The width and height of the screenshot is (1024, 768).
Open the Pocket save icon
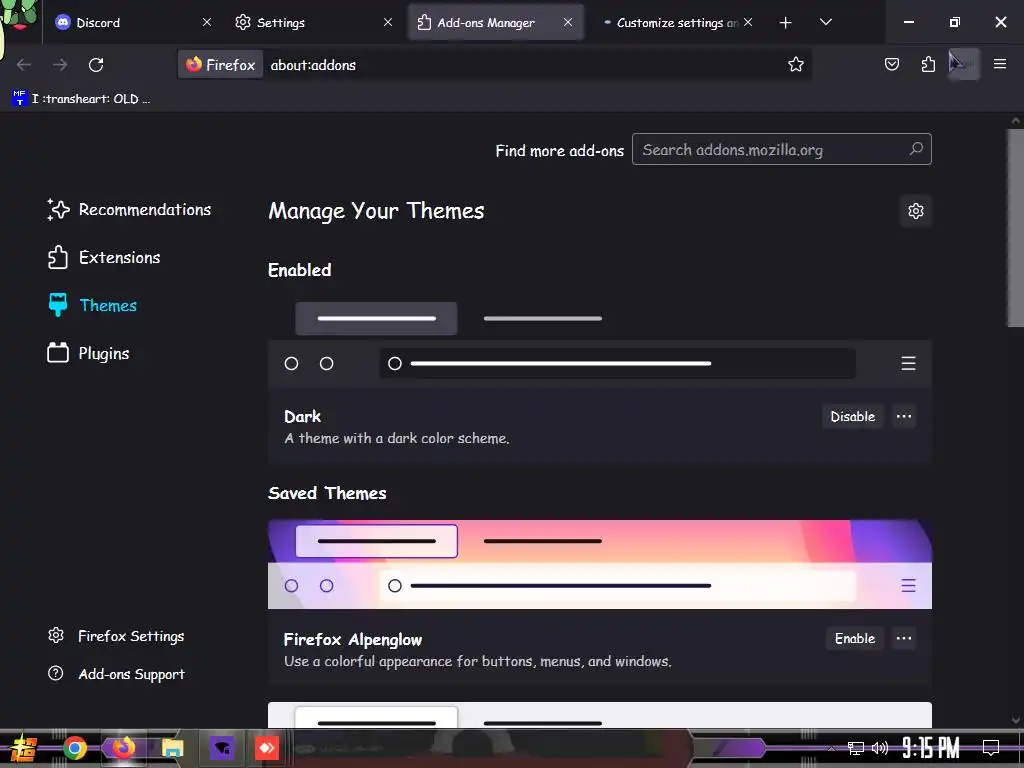(891, 64)
